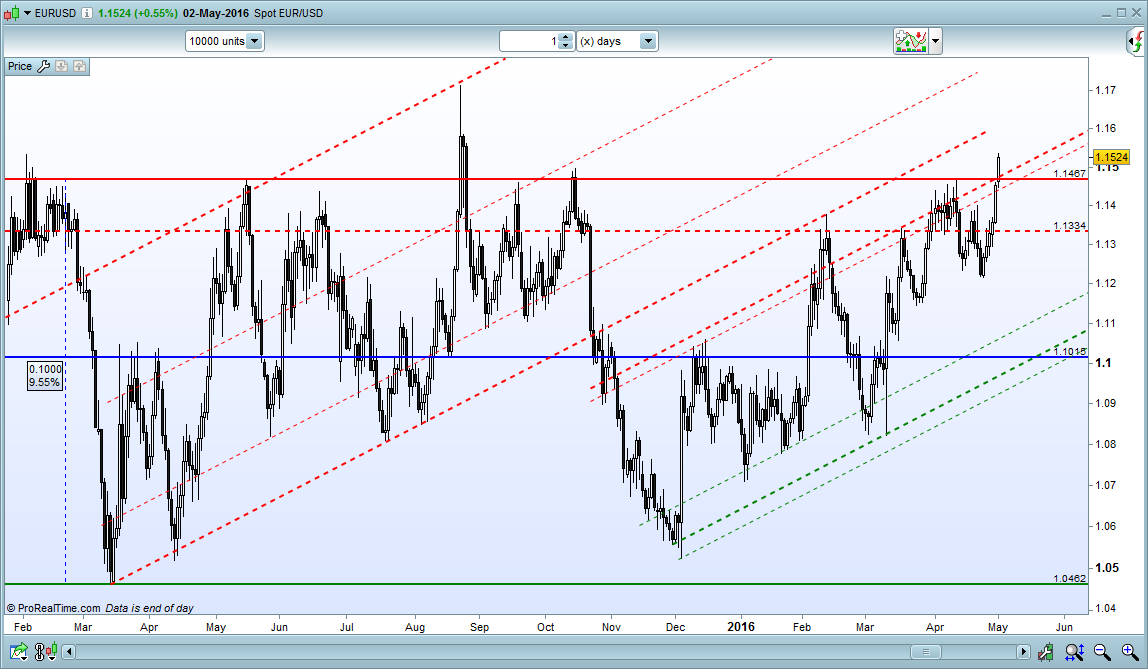This screenshot has width=1148, height=669.
Task: Click the move Price panel down icon
Action: [61, 67]
